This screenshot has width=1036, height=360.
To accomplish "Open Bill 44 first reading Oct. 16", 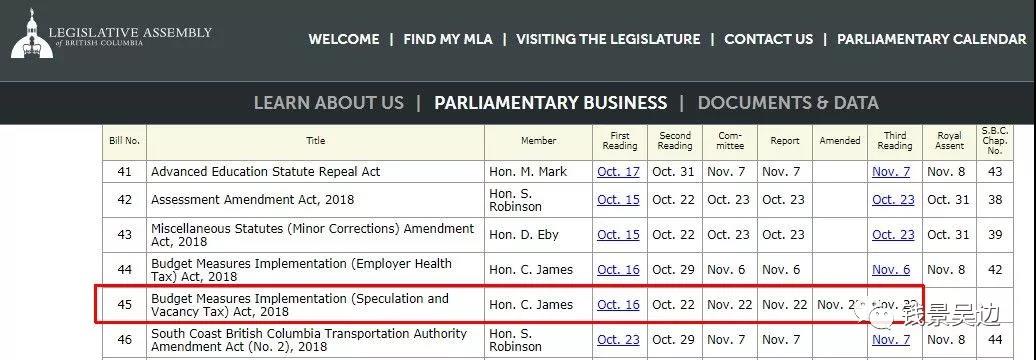I will point(618,270).
